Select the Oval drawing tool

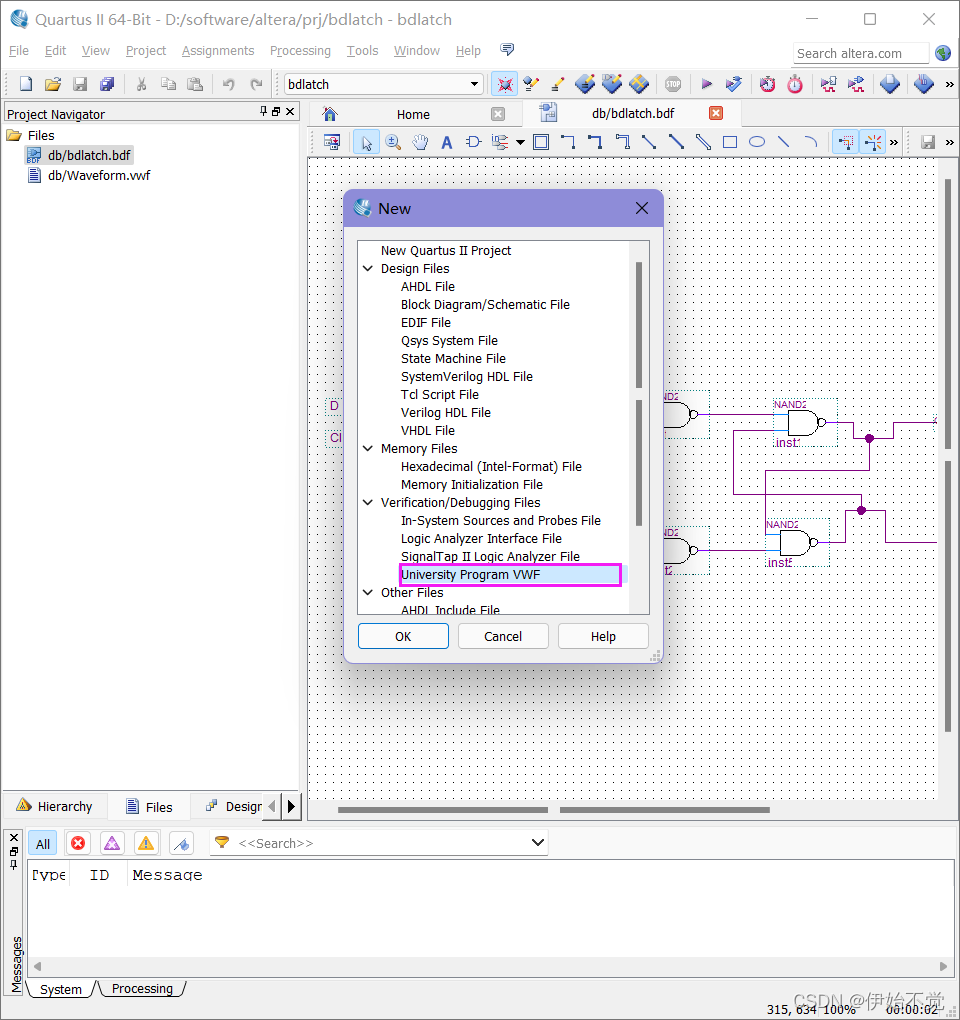(x=756, y=142)
